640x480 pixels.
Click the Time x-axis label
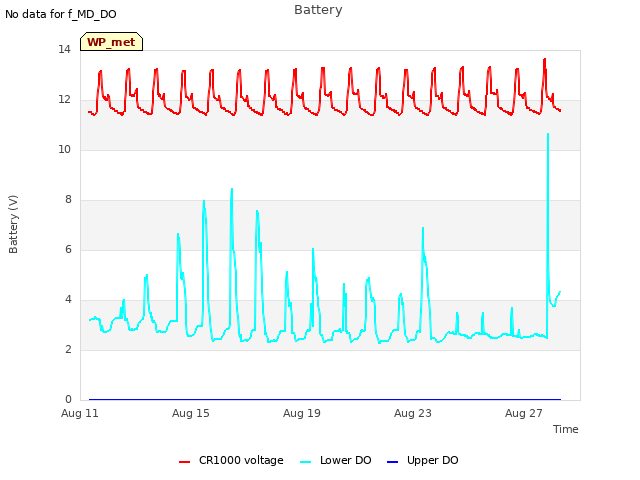click(565, 429)
